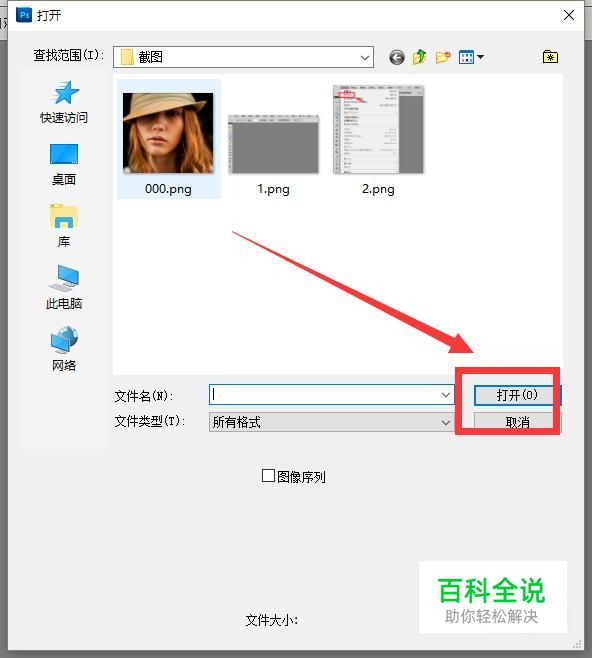Open 网络 in the sidebar
This screenshot has height=658, width=592.
point(64,349)
